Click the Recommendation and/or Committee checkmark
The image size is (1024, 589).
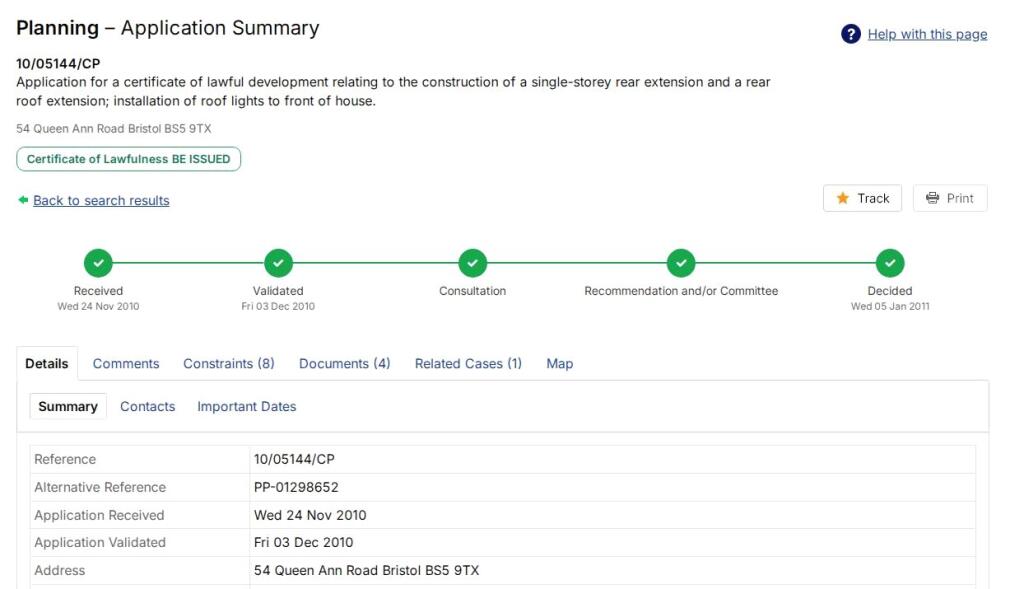click(681, 263)
